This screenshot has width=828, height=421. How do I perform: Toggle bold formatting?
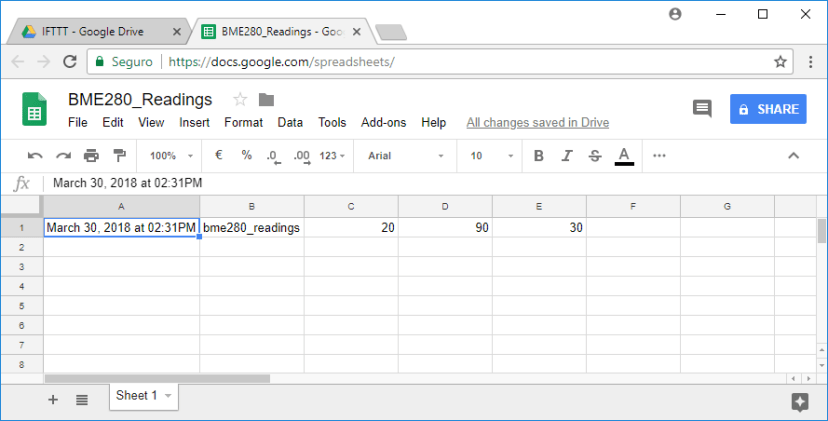(539, 156)
